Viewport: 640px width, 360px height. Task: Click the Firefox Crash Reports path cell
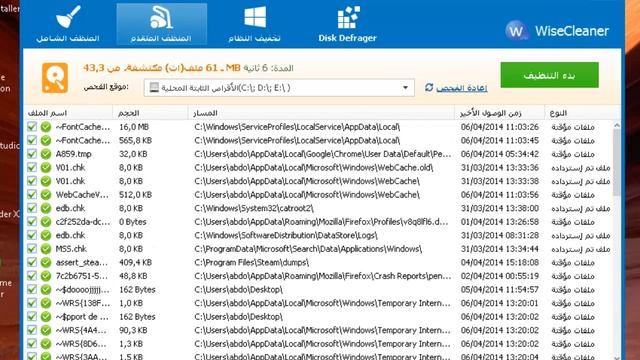coord(322,276)
